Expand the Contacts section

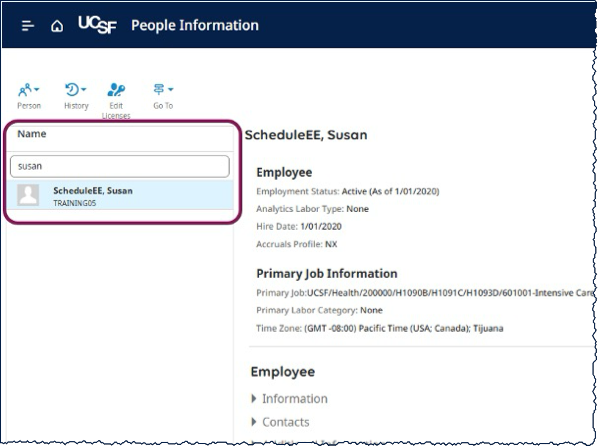coord(280,422)
